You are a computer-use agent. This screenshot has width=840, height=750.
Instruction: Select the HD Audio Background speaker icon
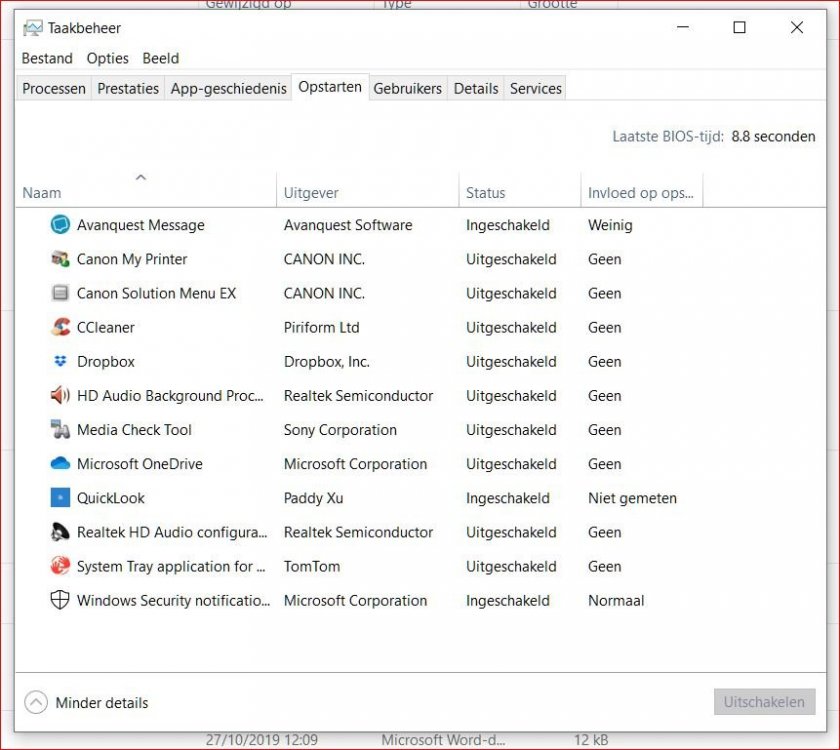click(60, 396)
